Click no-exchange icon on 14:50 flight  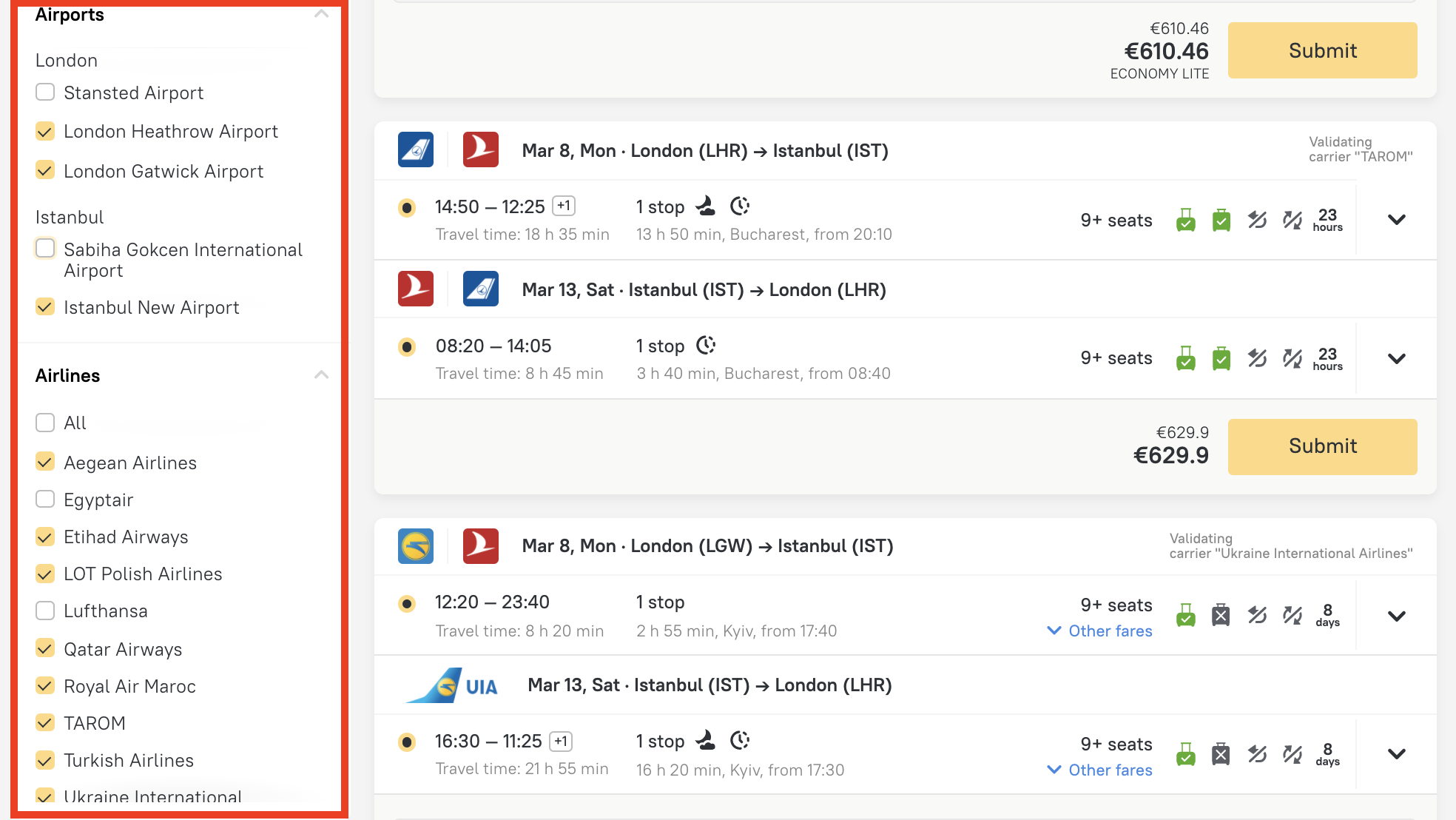1292,220
